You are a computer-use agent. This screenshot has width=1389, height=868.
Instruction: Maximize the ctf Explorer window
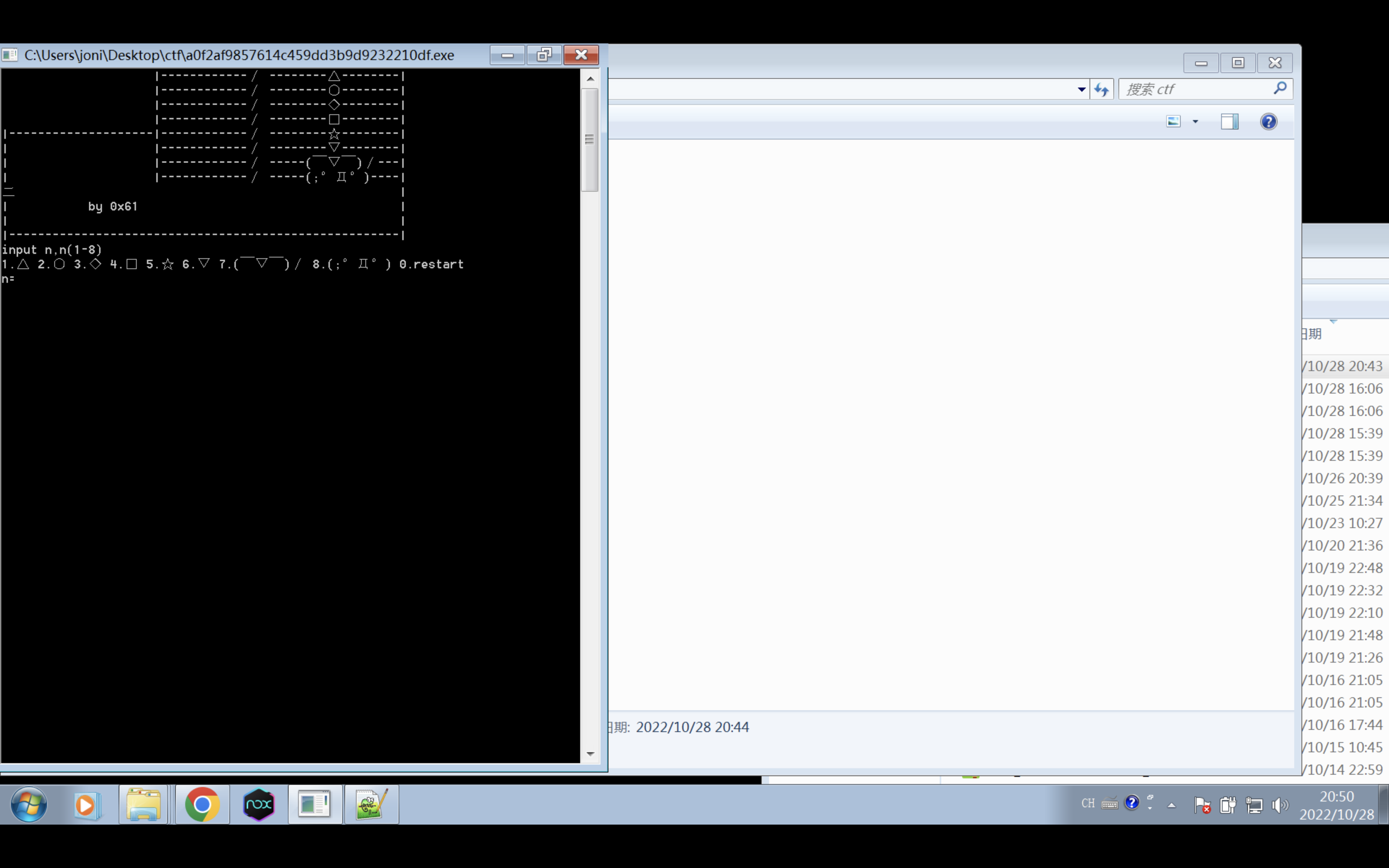(1238, 63)
